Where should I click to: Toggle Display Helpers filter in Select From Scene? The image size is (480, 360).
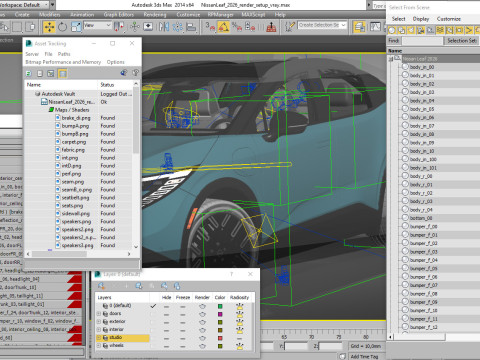431,30
